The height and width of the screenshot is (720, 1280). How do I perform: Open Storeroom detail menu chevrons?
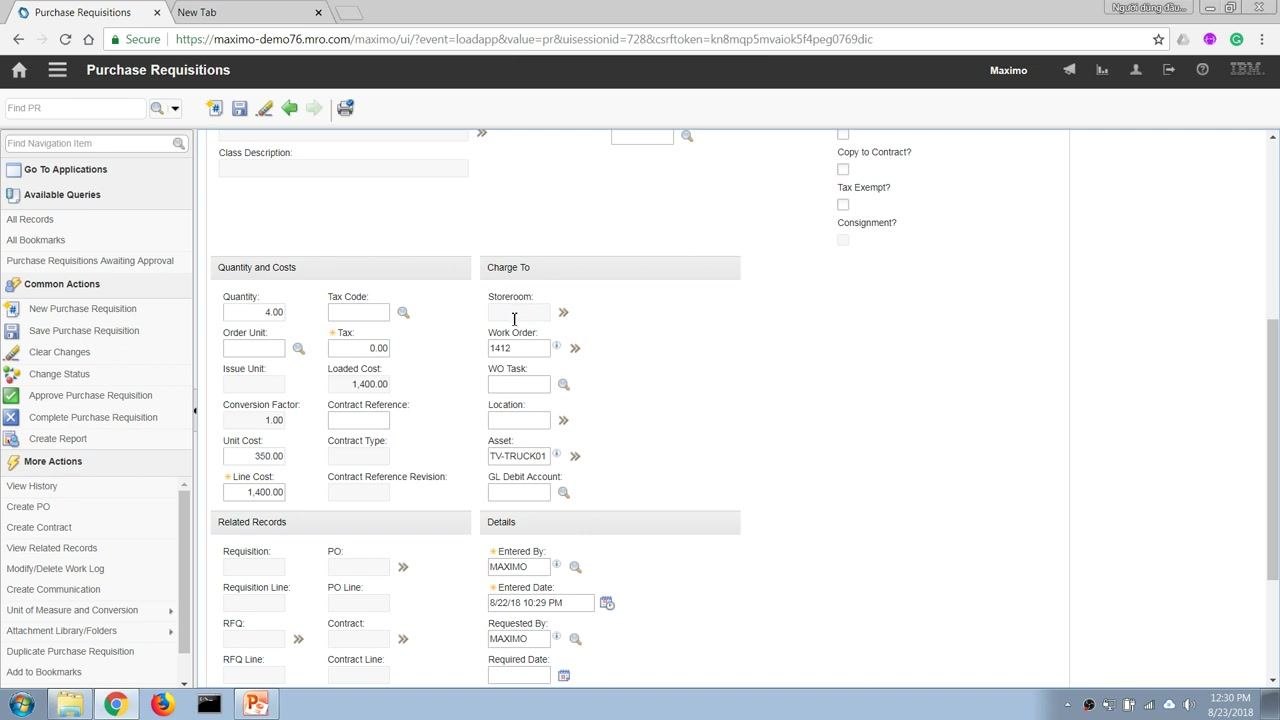click(x=563, y=313)
